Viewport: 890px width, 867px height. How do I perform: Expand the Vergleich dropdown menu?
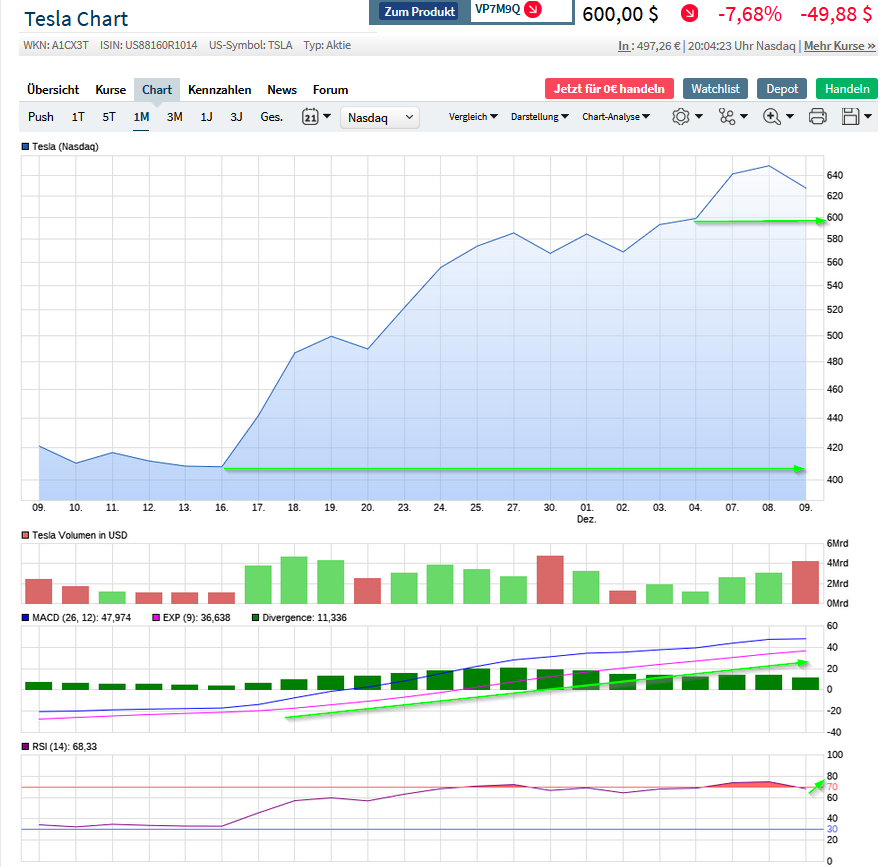point(472,116)
